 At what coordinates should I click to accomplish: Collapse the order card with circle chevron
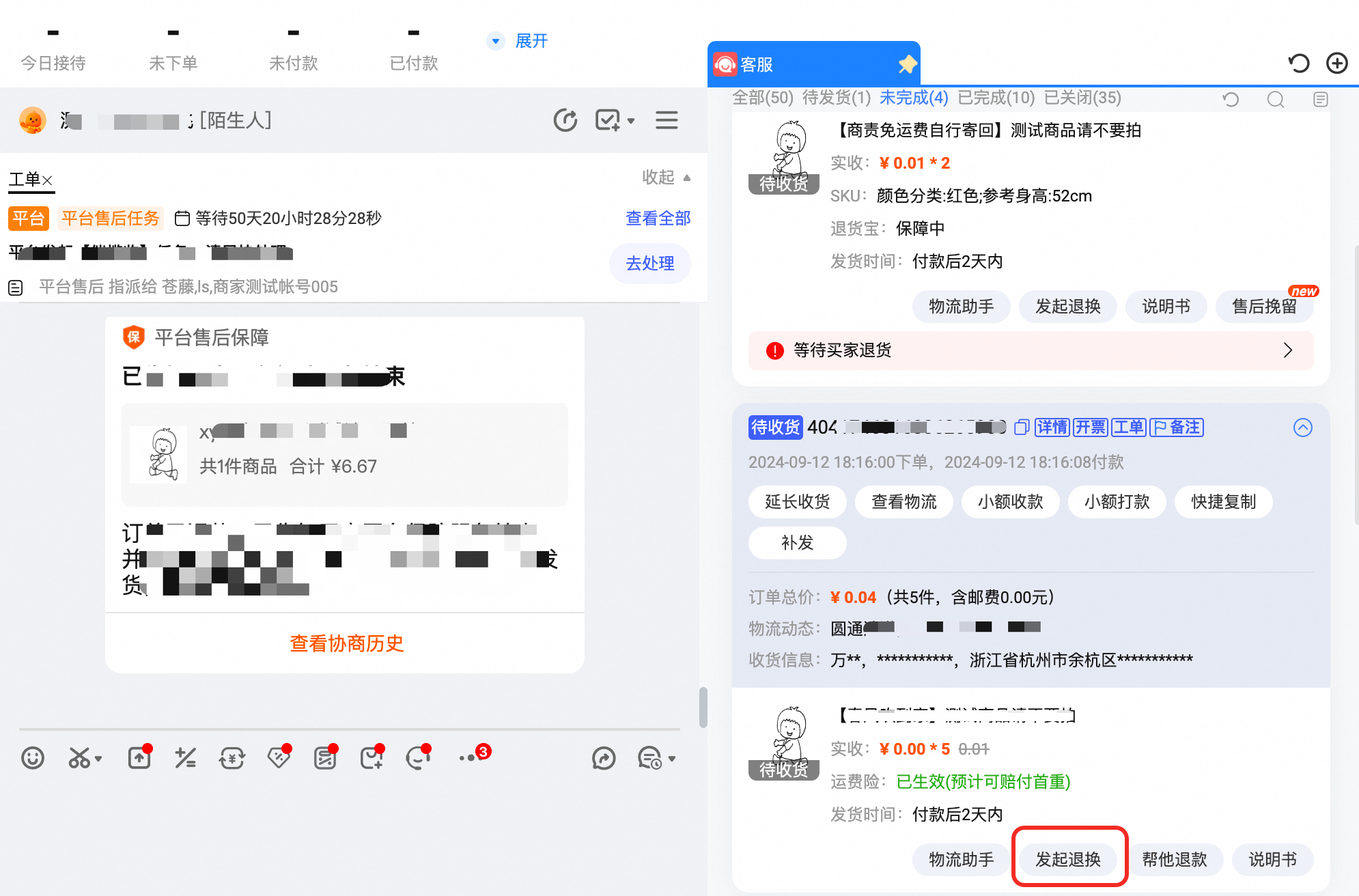pyautogui.click(x=1302, y=428)
